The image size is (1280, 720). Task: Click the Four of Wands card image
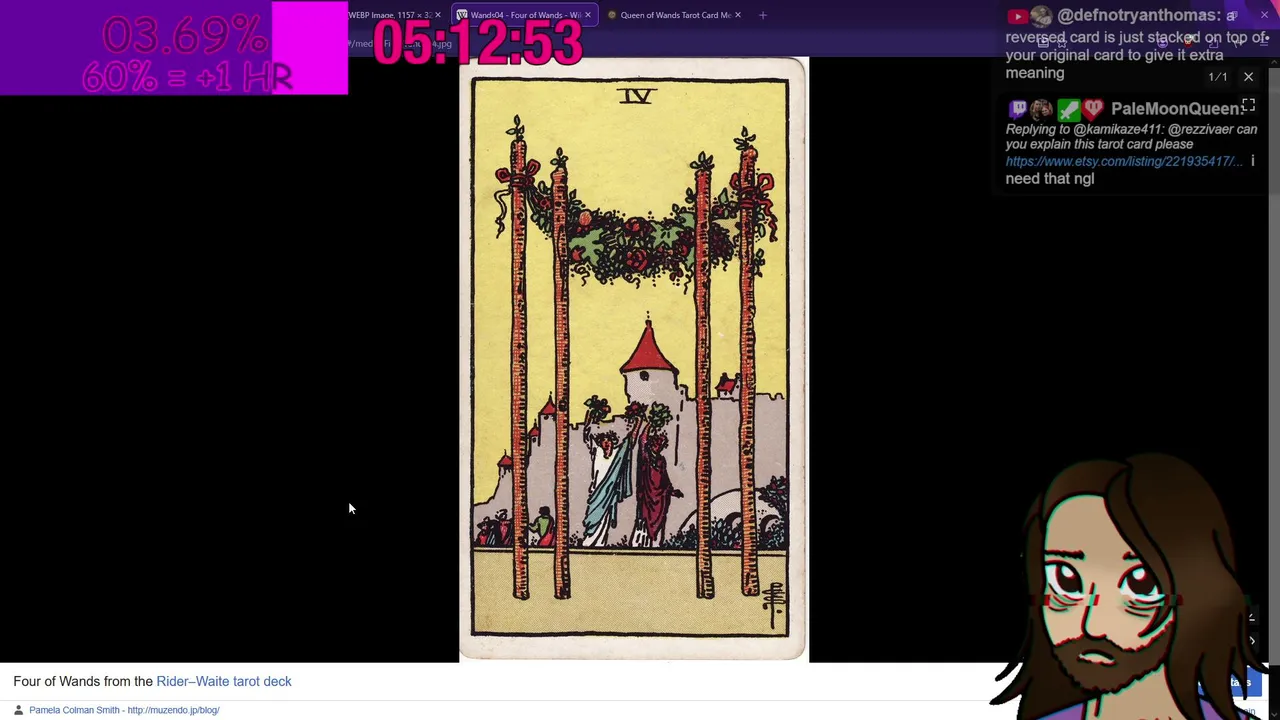tap(633, 359)
